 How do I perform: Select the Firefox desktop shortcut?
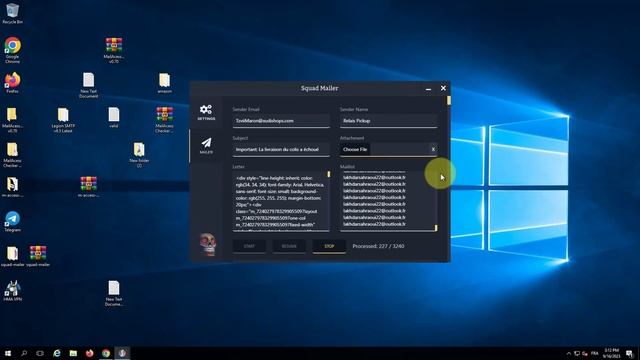coord(12,83)
